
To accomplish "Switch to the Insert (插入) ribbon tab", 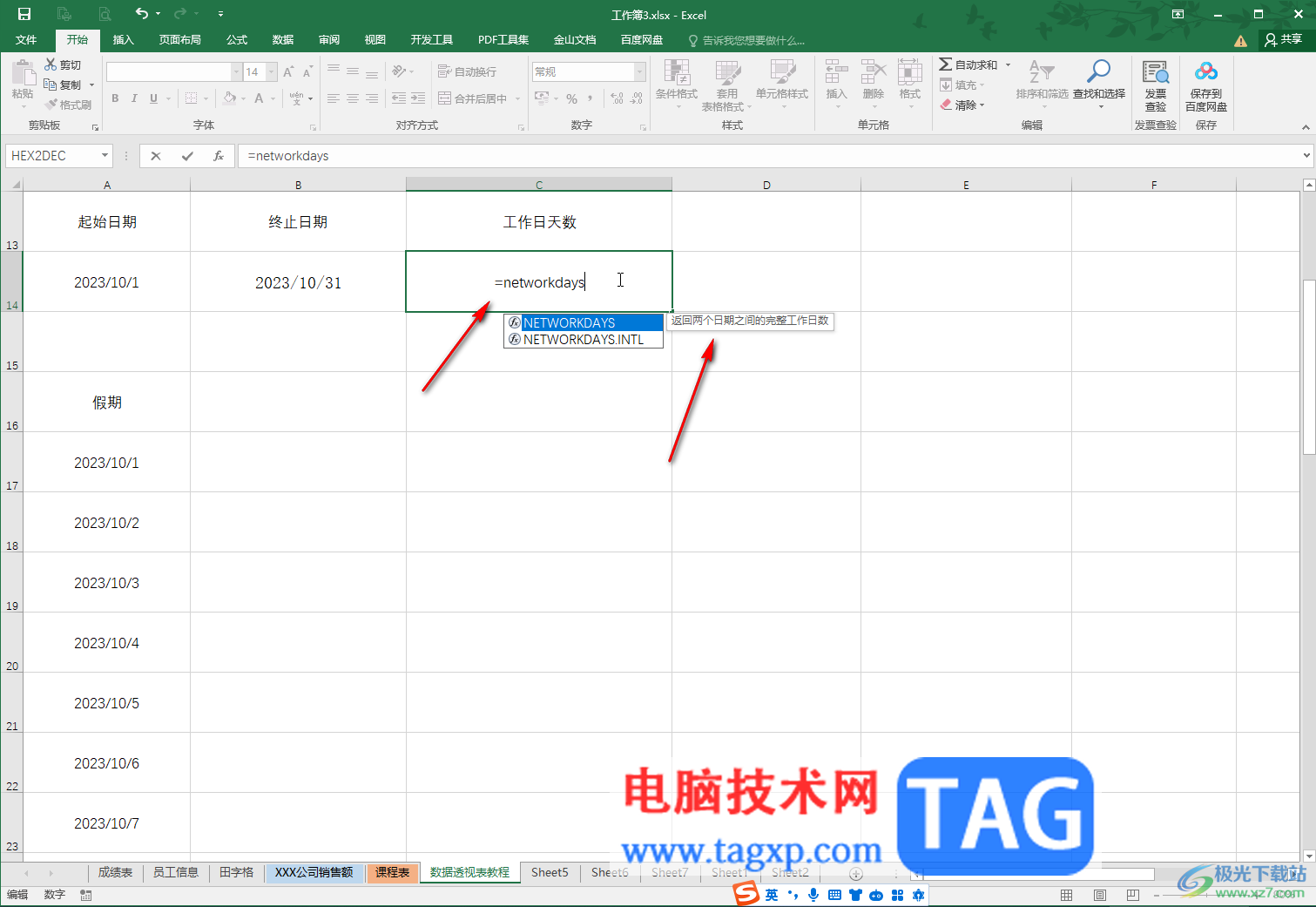I will tap(124, 40).
